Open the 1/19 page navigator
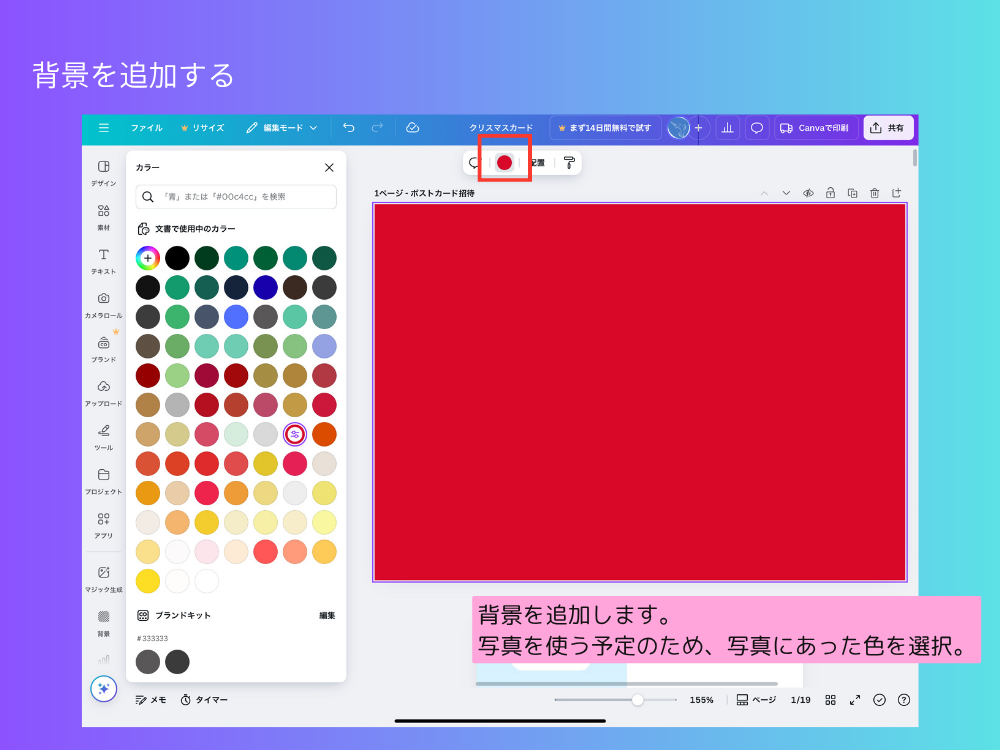 801,699
